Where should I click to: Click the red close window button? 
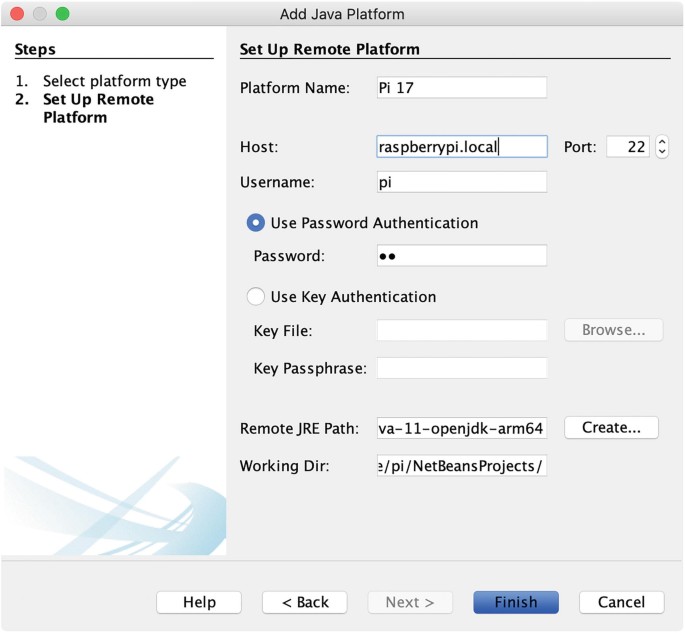click(x=17, y=14)
